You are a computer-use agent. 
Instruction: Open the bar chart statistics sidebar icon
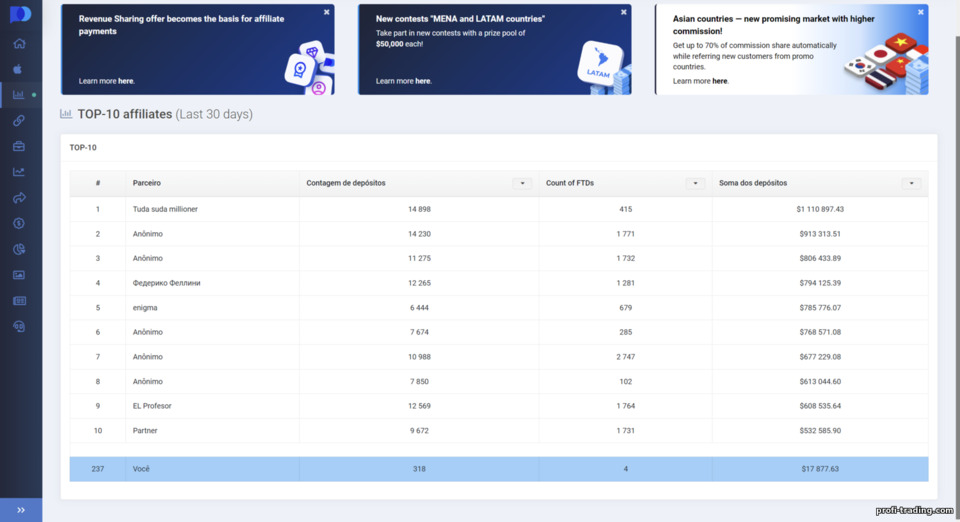click(x=19, y=95)
